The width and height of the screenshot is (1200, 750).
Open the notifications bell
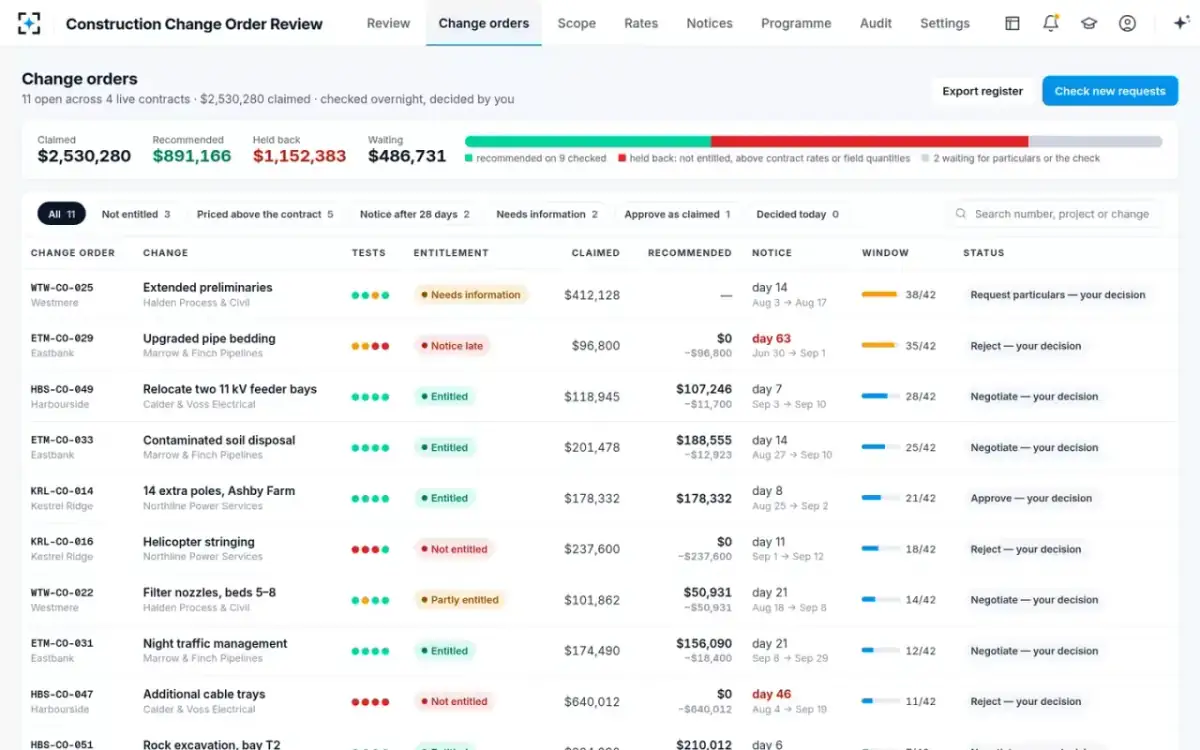(x=1050, y=23)
